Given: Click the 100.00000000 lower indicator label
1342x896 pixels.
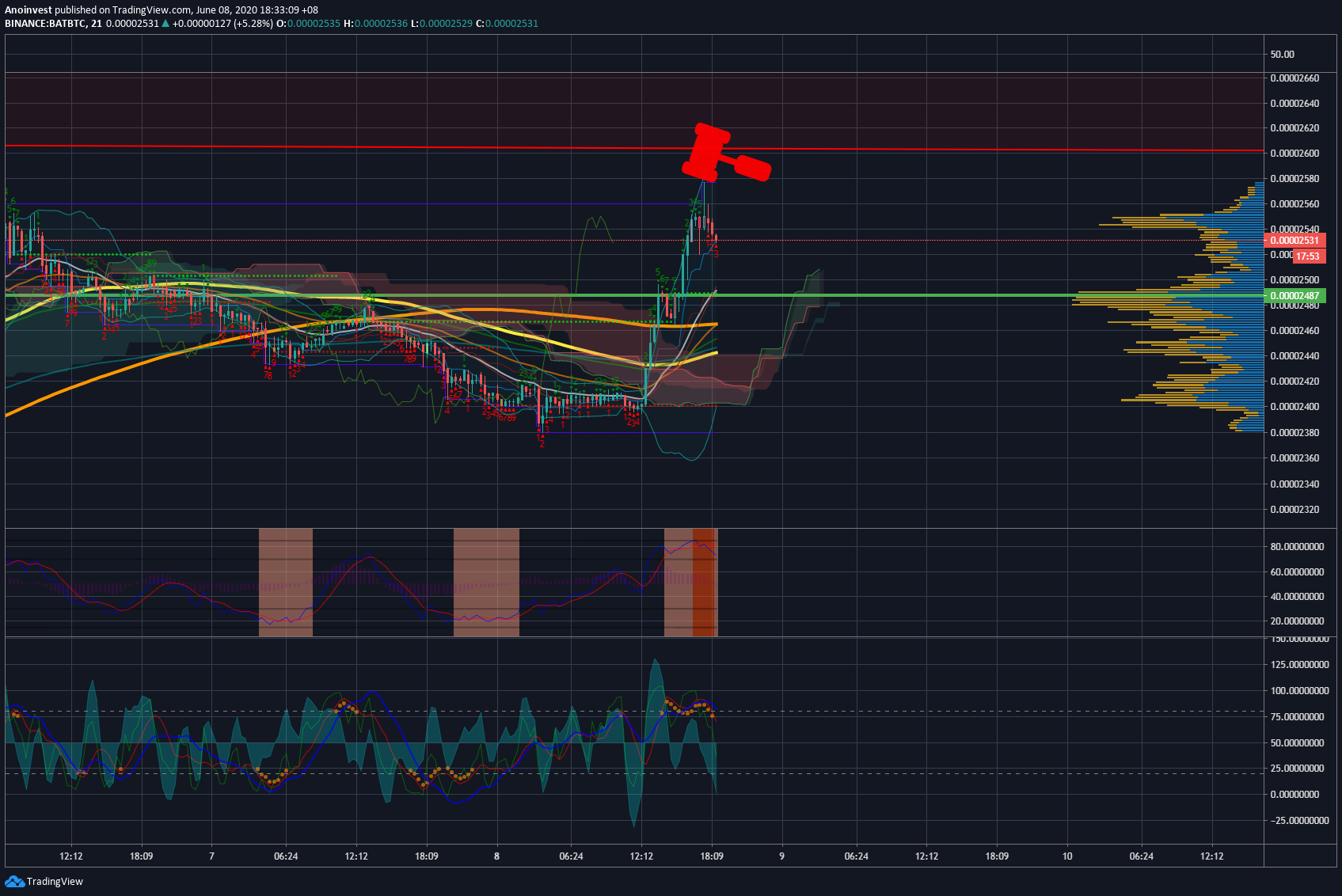Looking at the screenshot, I should [1299, 691].
